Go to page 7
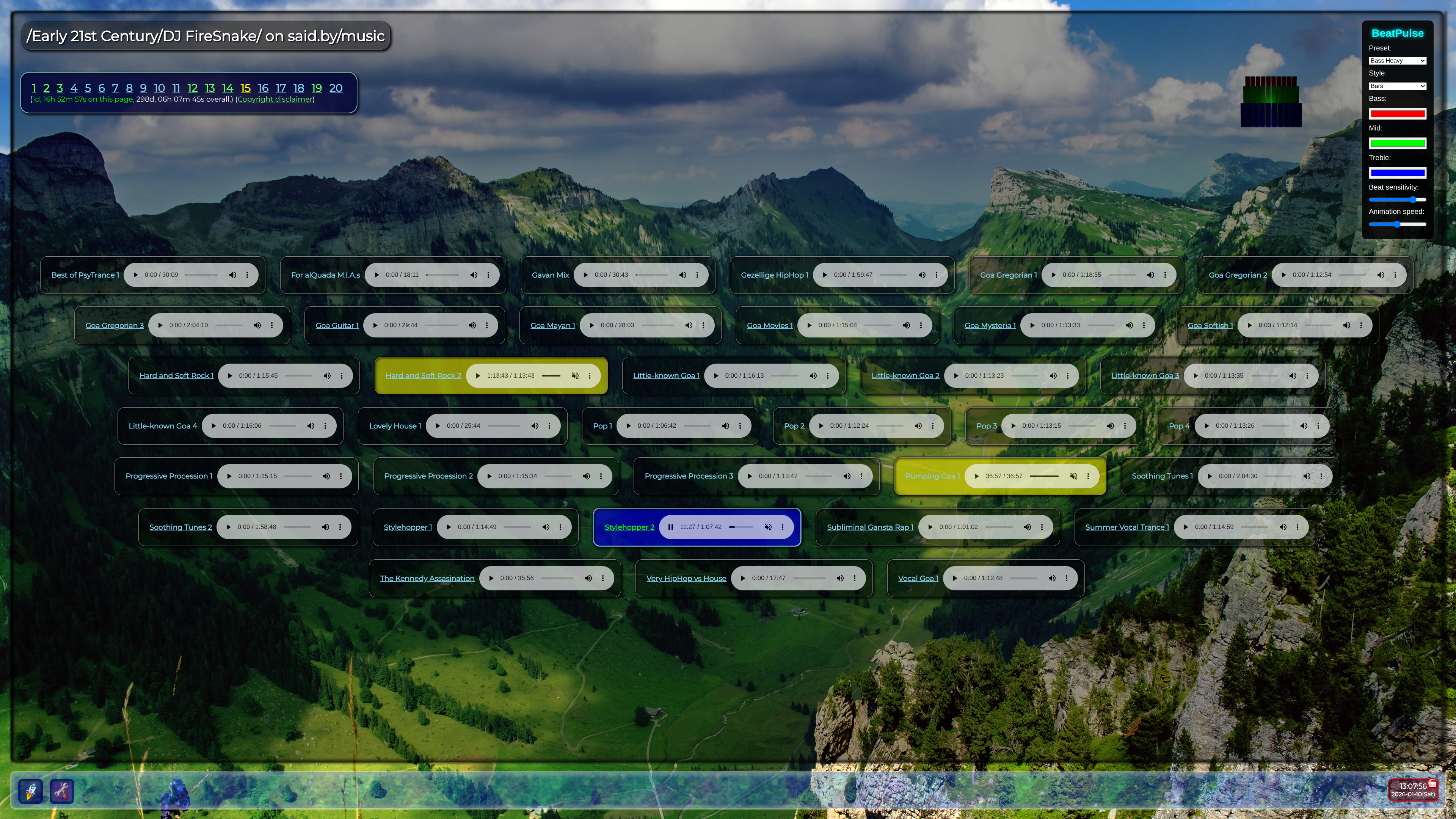Viewport: 1456px width, 819px height. tap(115, 88)
